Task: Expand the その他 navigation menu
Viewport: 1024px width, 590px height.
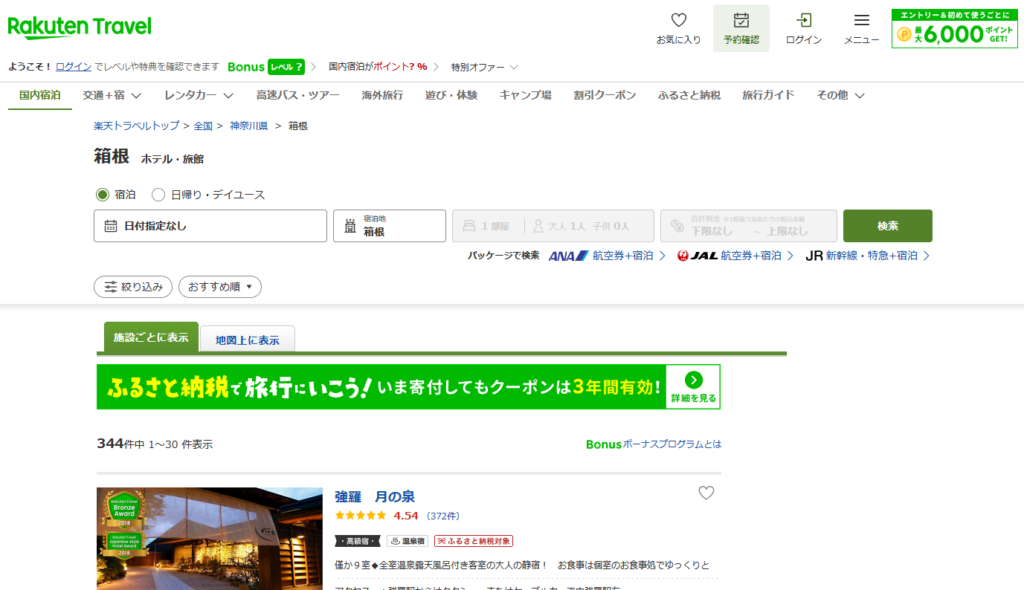Action: point(840,96)
